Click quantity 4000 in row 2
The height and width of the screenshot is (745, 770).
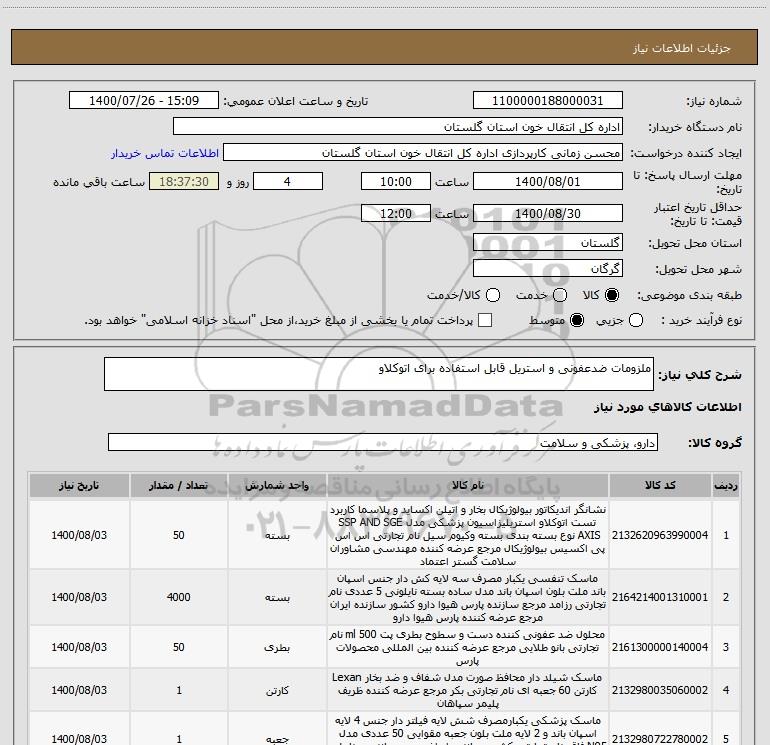tap(179, 597)
